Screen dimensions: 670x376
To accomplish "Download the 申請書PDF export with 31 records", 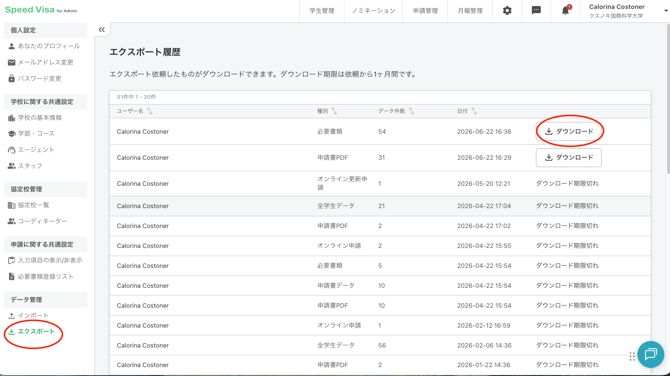I will 569,158.
